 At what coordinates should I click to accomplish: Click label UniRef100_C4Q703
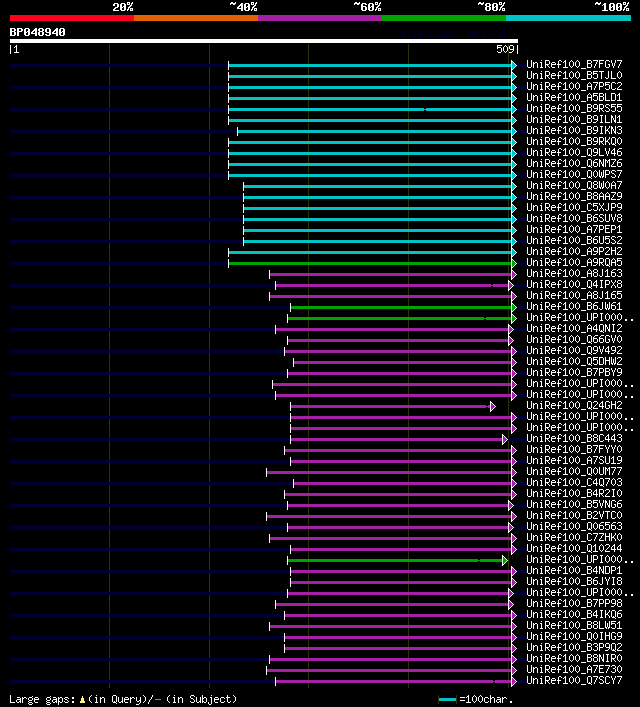[574, 482]
